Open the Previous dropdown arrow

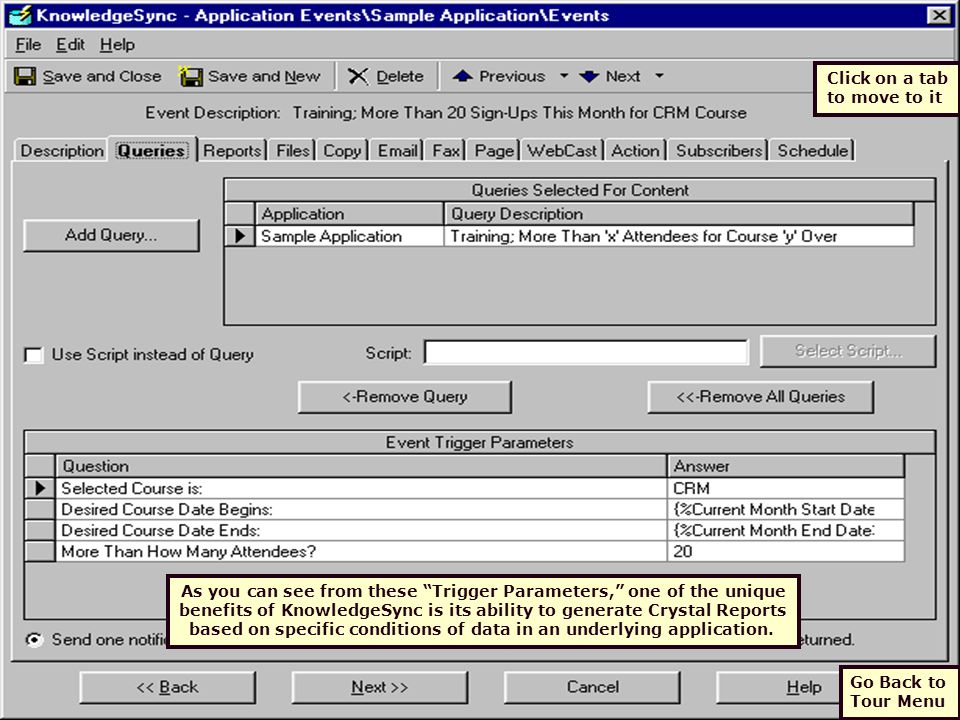click(564, 77)
